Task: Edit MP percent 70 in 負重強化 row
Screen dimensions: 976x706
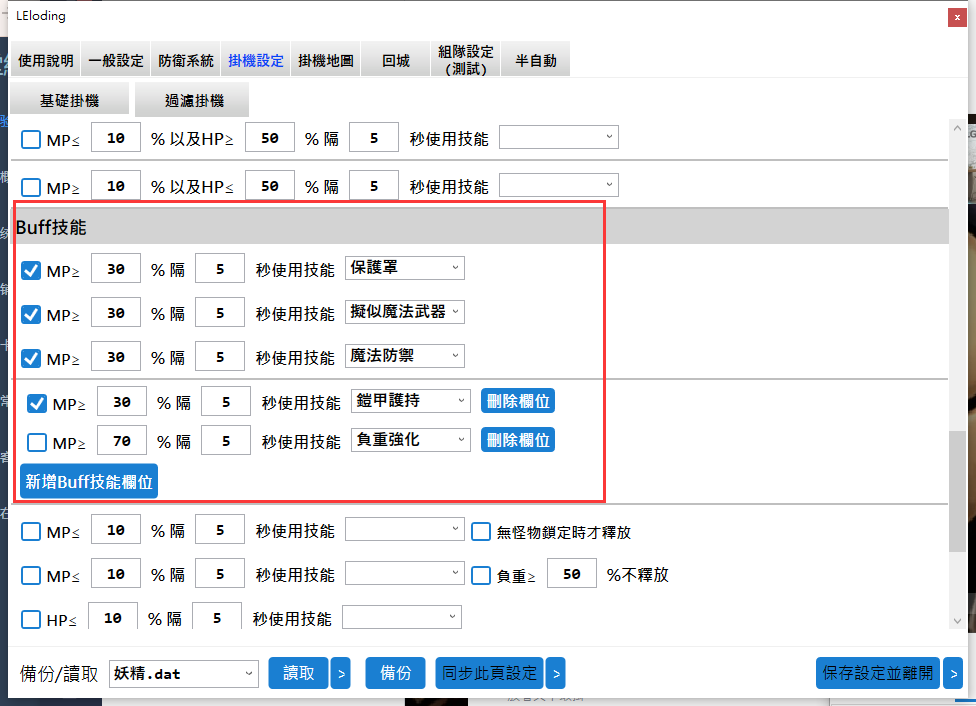Action: click(122, 441)
